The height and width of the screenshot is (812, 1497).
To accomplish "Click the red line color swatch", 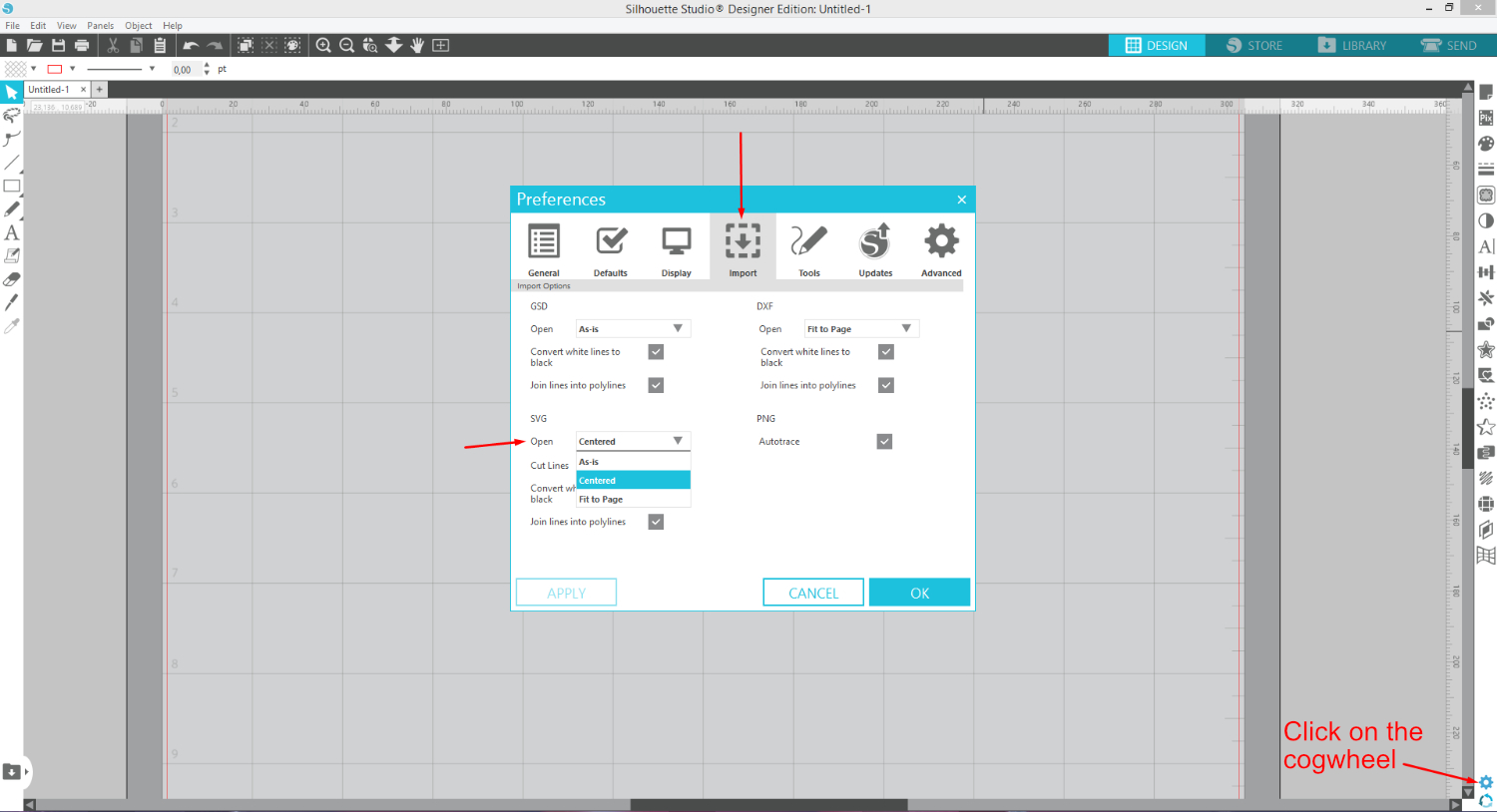I will tap(55, 69).
